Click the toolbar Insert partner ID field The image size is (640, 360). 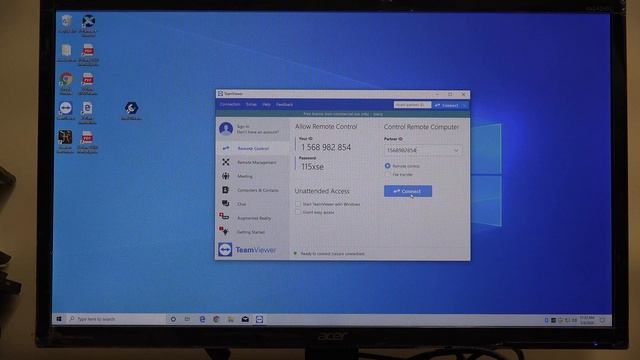(x=412, y=105)
